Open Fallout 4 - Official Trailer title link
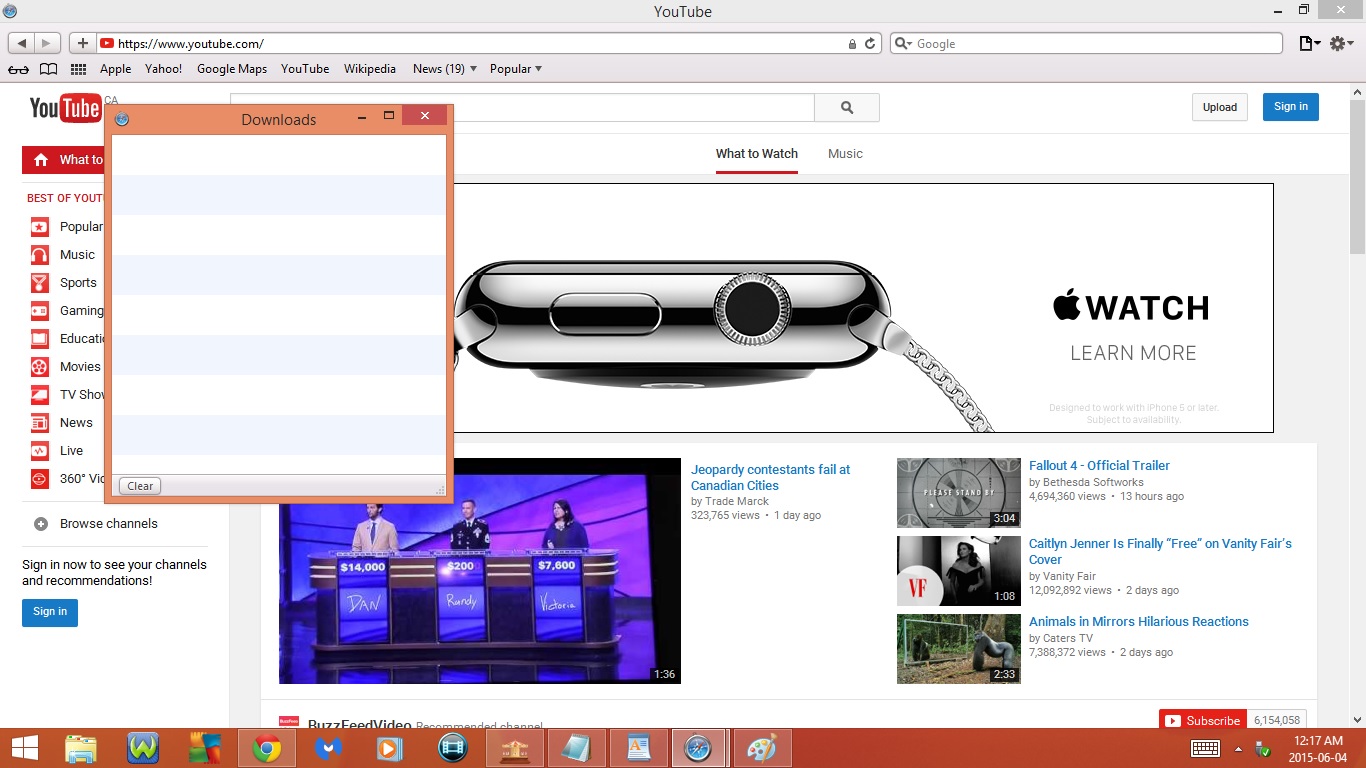Image resolution: width=1366 pixels, height=768 pixels. pos(1099,466)
